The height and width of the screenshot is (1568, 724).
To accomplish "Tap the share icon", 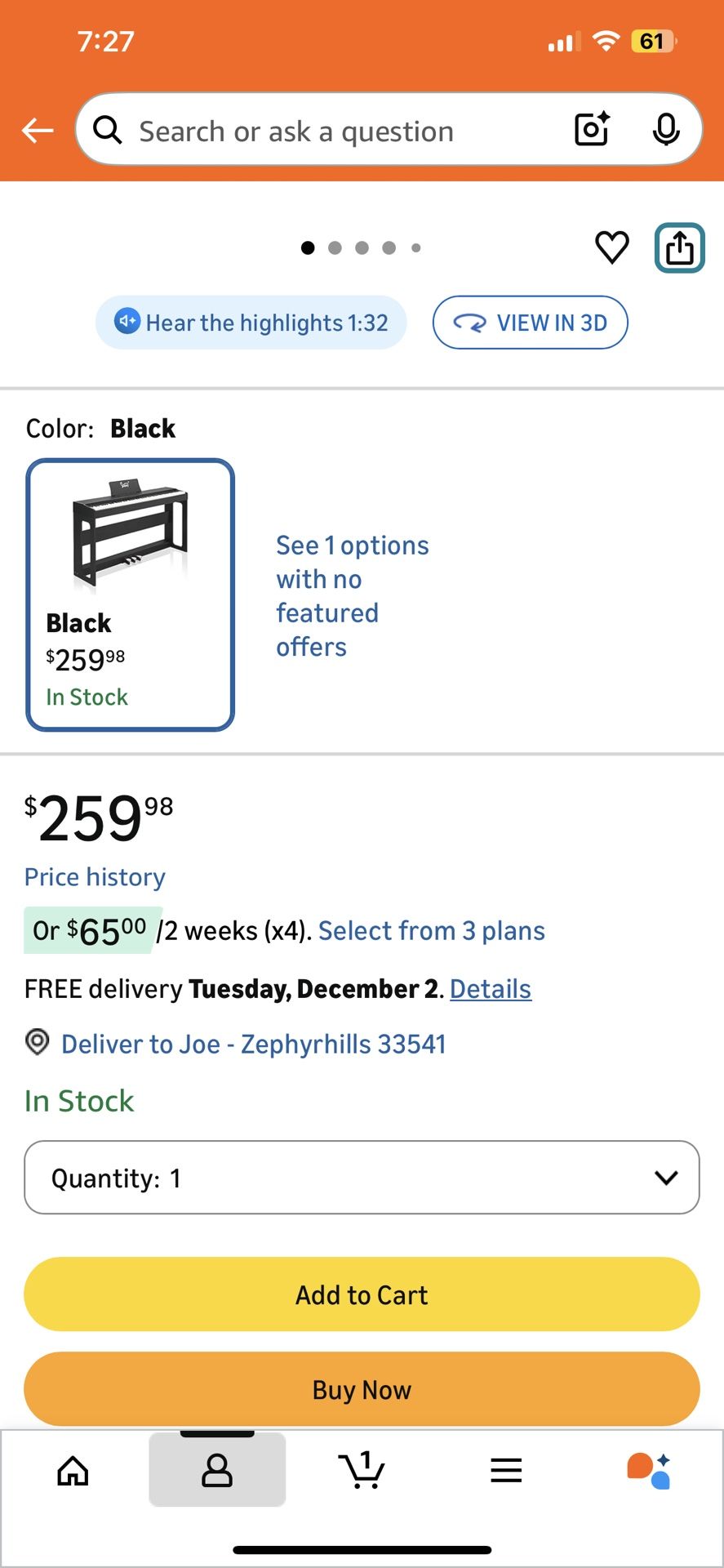I will point(679,247).
